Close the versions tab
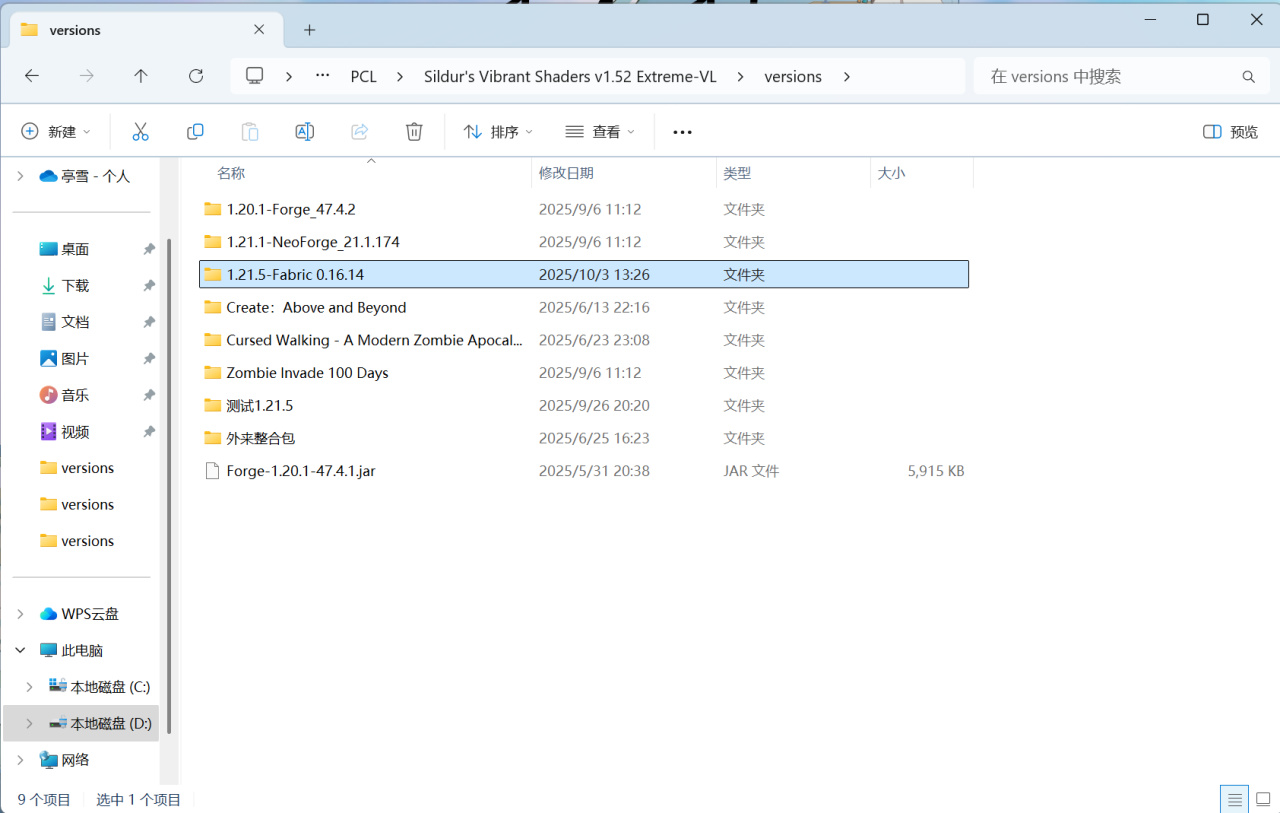 coord(259,30)
